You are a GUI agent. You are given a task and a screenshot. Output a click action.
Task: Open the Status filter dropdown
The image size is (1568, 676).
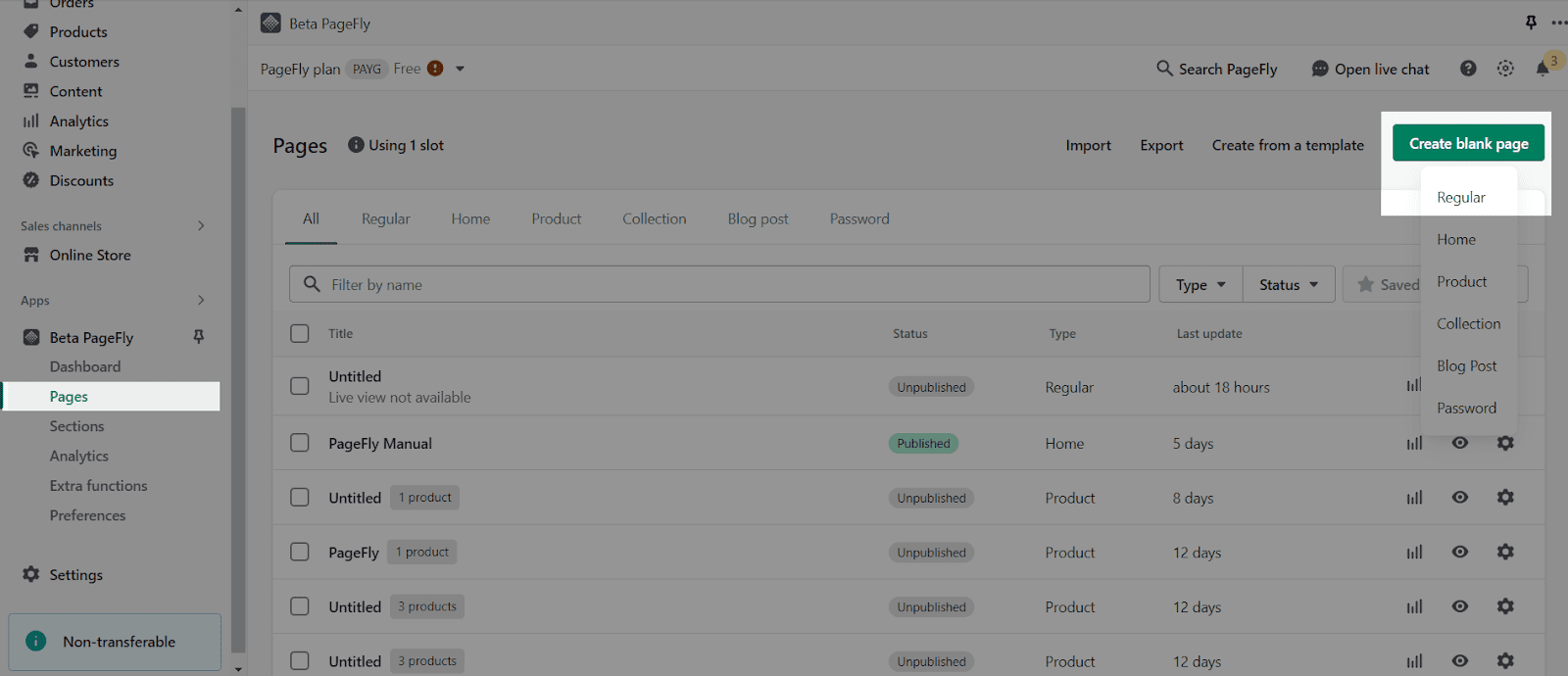coord(1289,284)
